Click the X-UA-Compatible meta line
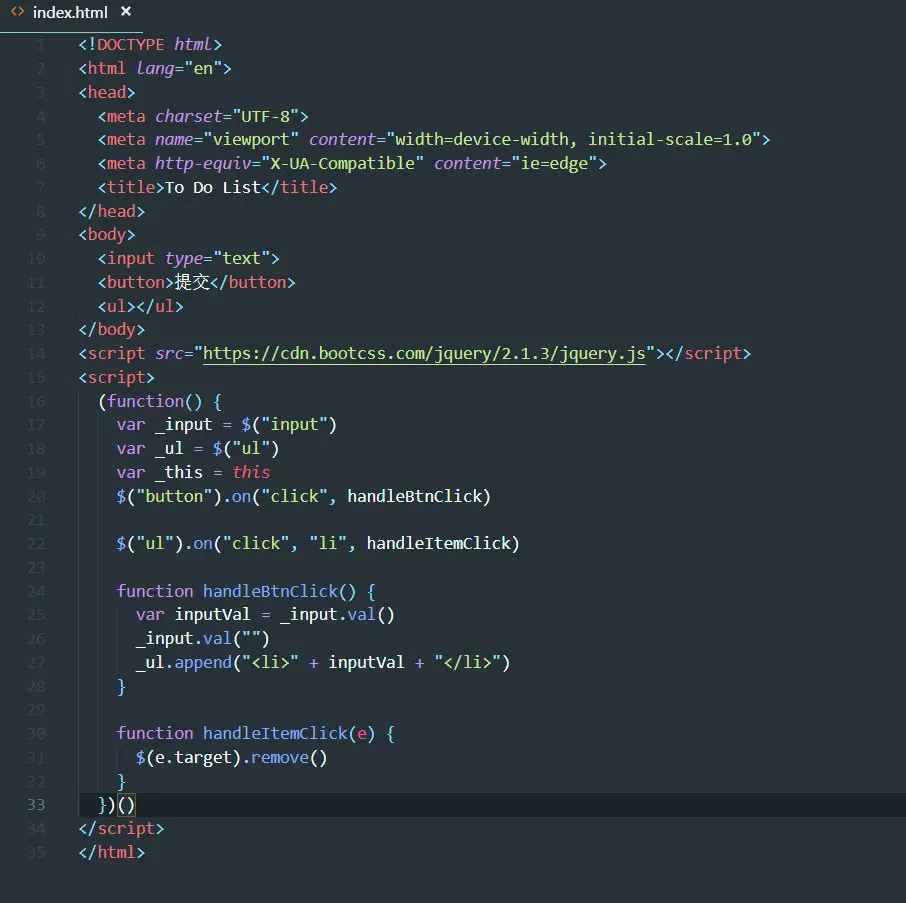Screen dimensions: 906x903 click(x=352, y=163)
